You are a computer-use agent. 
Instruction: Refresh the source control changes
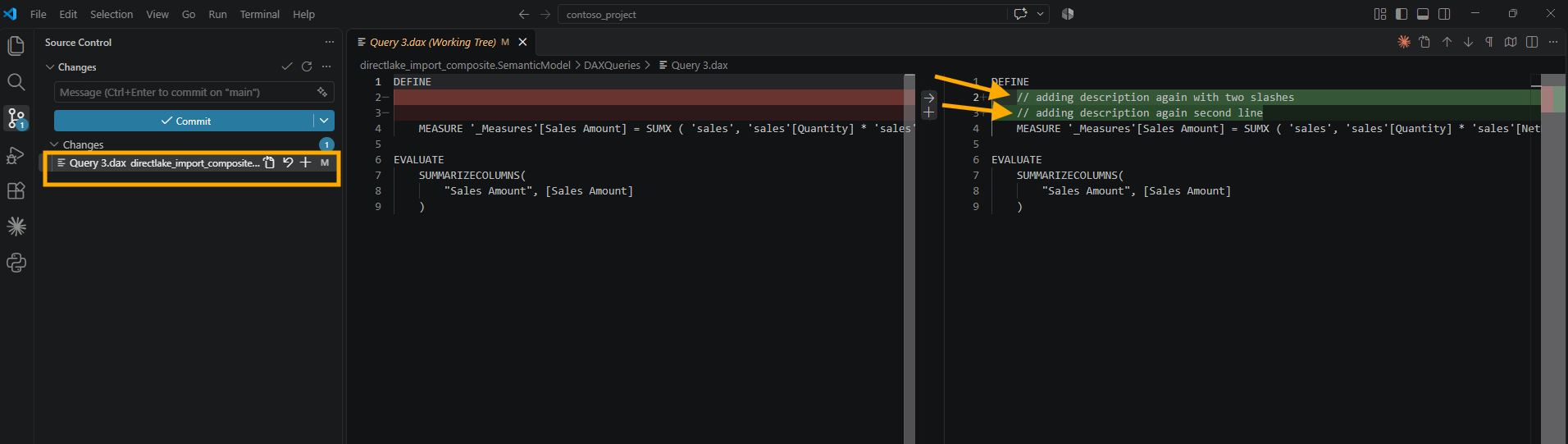click(307, 66)
